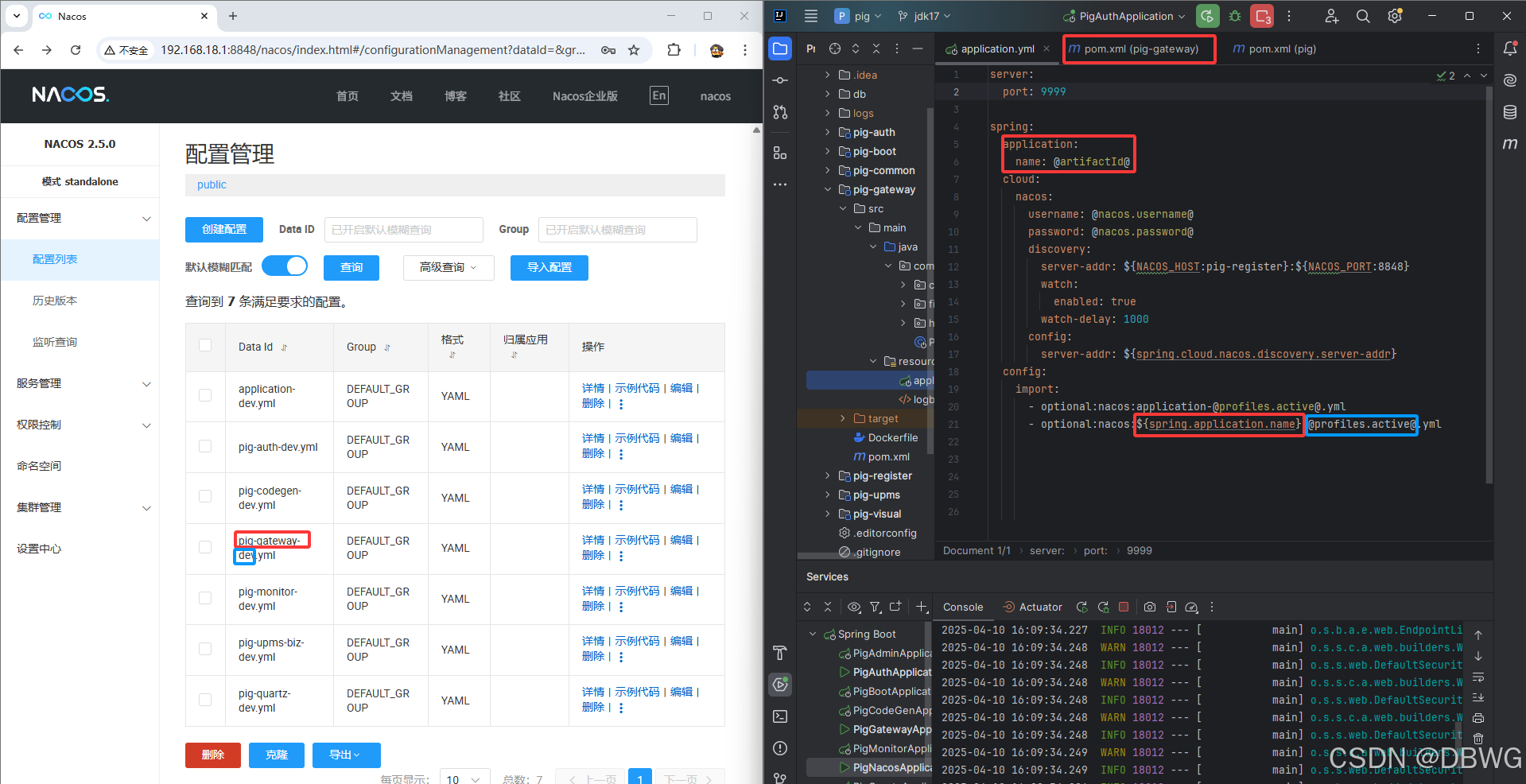
Task: Check the application-dev.yml row checkbox
Action: 205,395
